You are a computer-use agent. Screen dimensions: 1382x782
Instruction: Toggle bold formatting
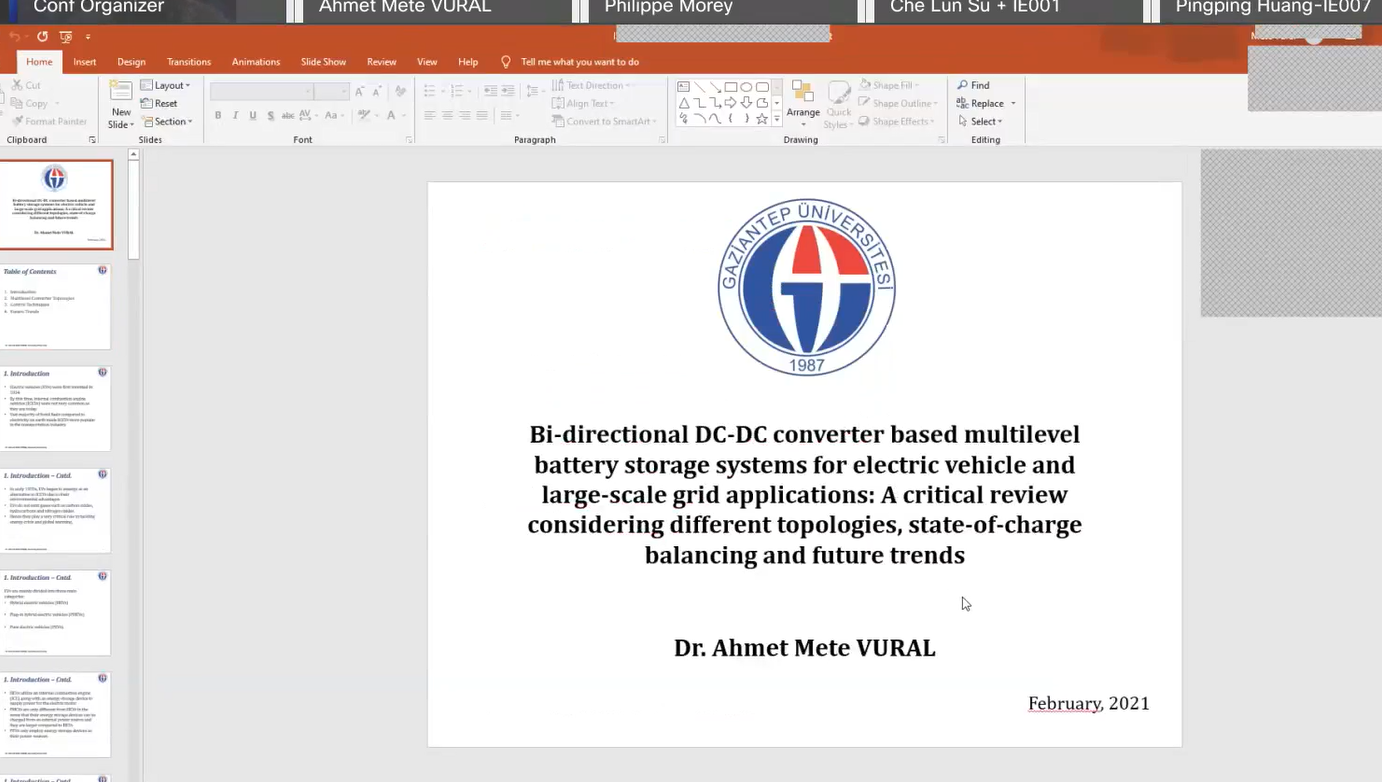[x=218, y=116]
